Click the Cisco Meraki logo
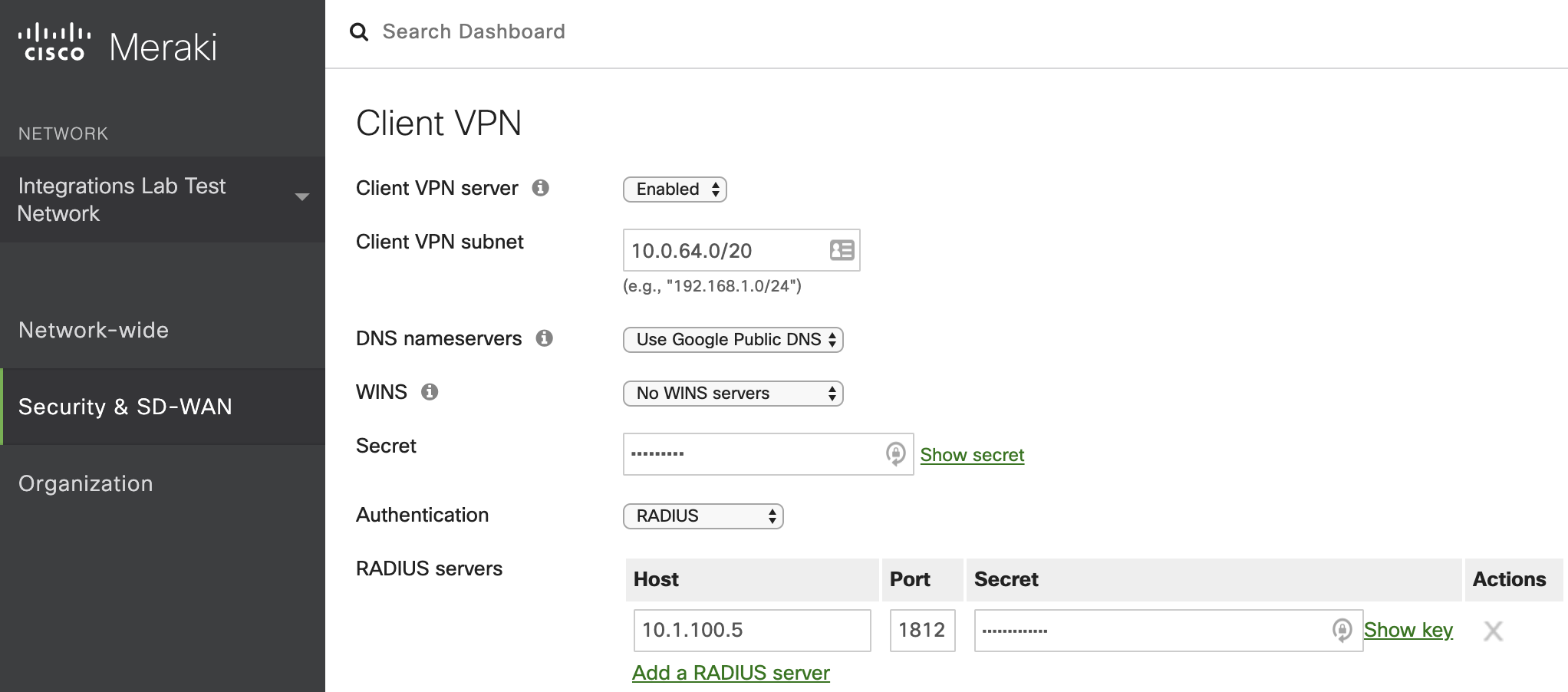Viewport: 1568px width, 692px height. tap(115, 44)
